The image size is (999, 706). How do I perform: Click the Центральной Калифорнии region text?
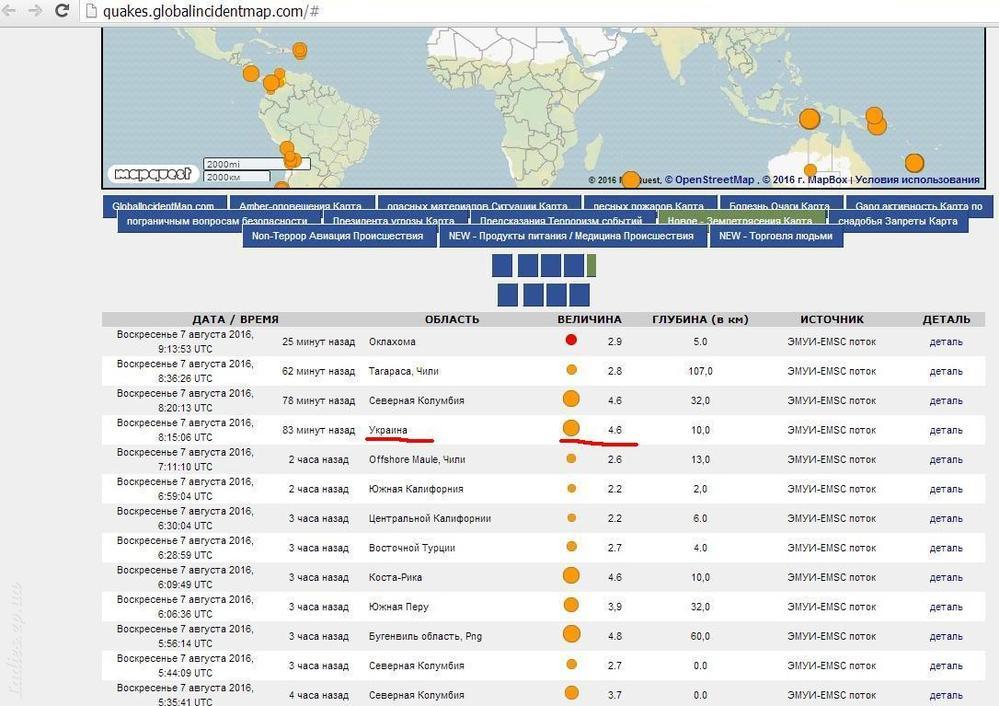pos(430,519)
